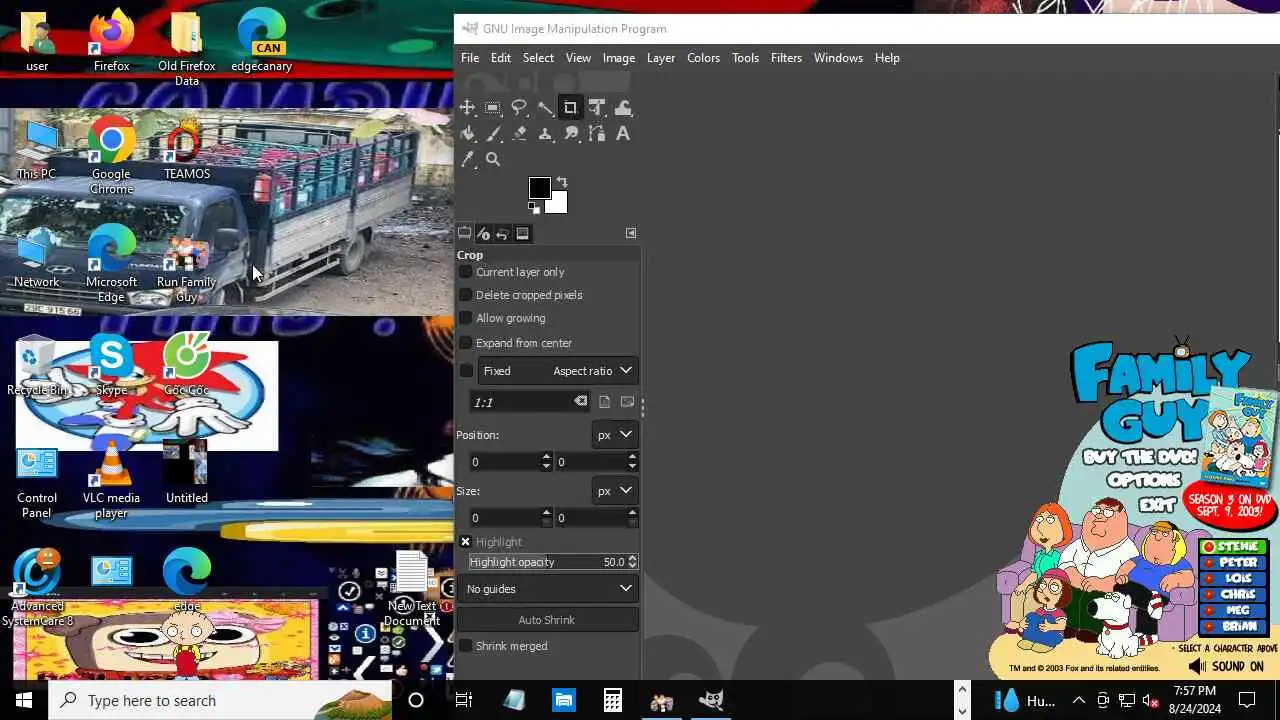
Task: Click the Auto Shrink button
Action: [x=547, y=620]
